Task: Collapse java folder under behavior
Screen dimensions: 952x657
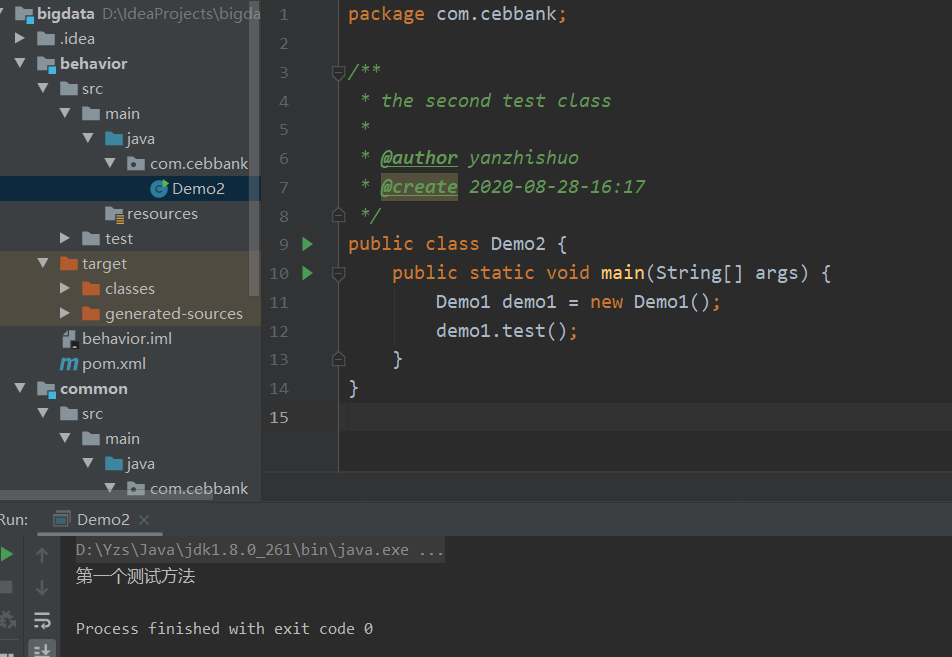Action: (x=89, y=138)
